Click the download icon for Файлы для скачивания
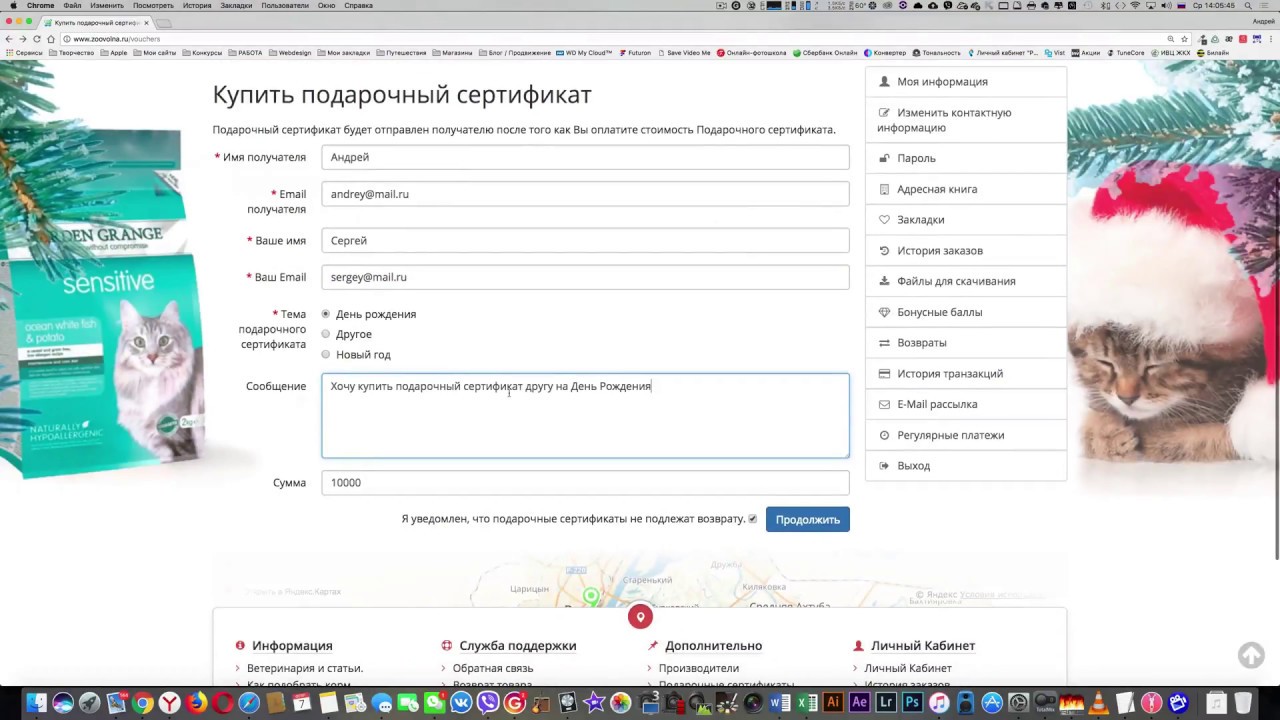 pyautogui.click(x=884, y=281)
